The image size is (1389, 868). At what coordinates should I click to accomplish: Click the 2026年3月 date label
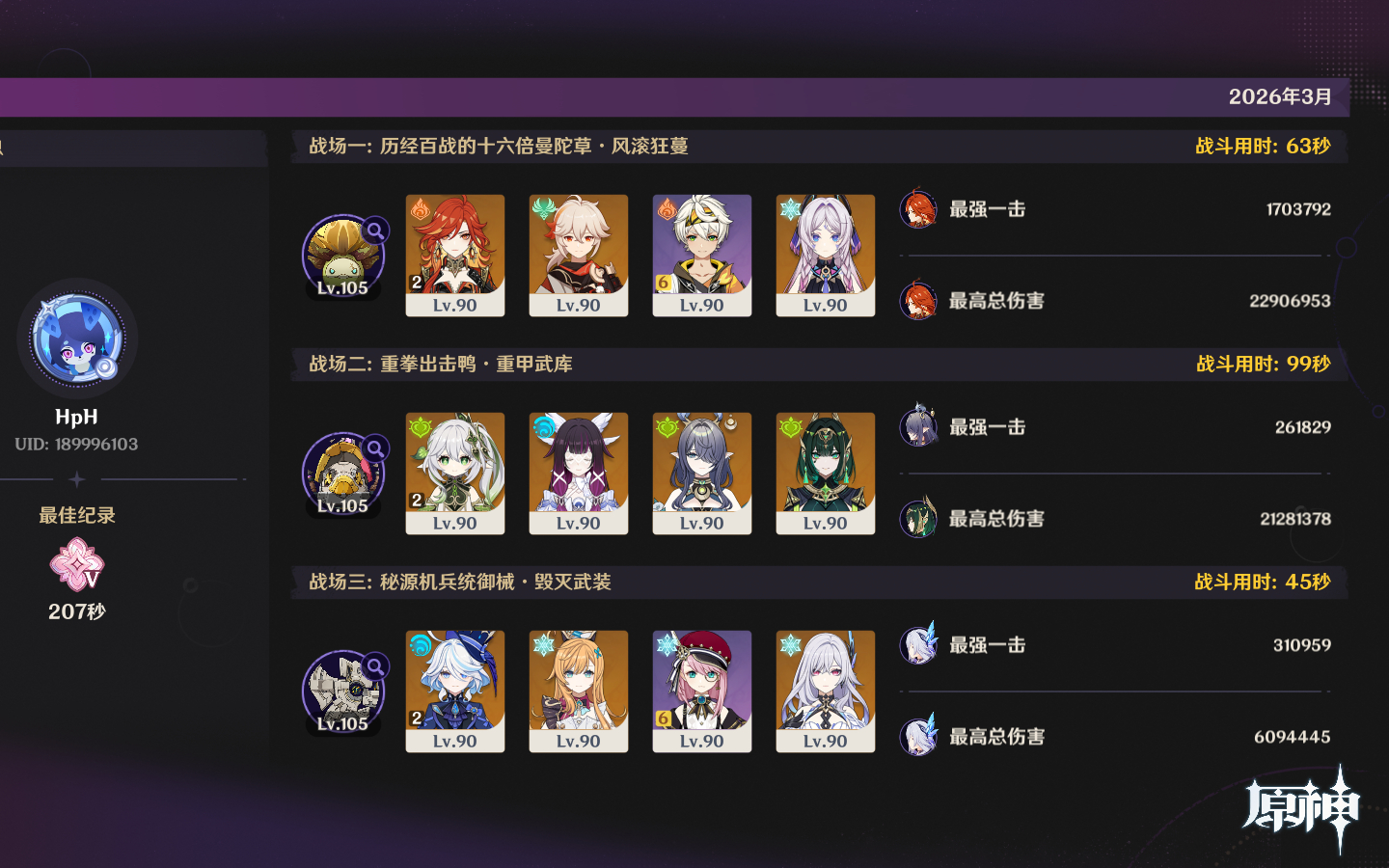coord(1280,96)
